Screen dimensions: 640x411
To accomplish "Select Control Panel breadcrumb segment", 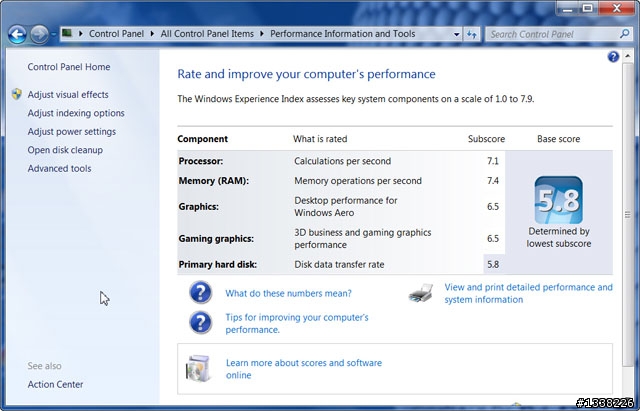I will 116,34.
